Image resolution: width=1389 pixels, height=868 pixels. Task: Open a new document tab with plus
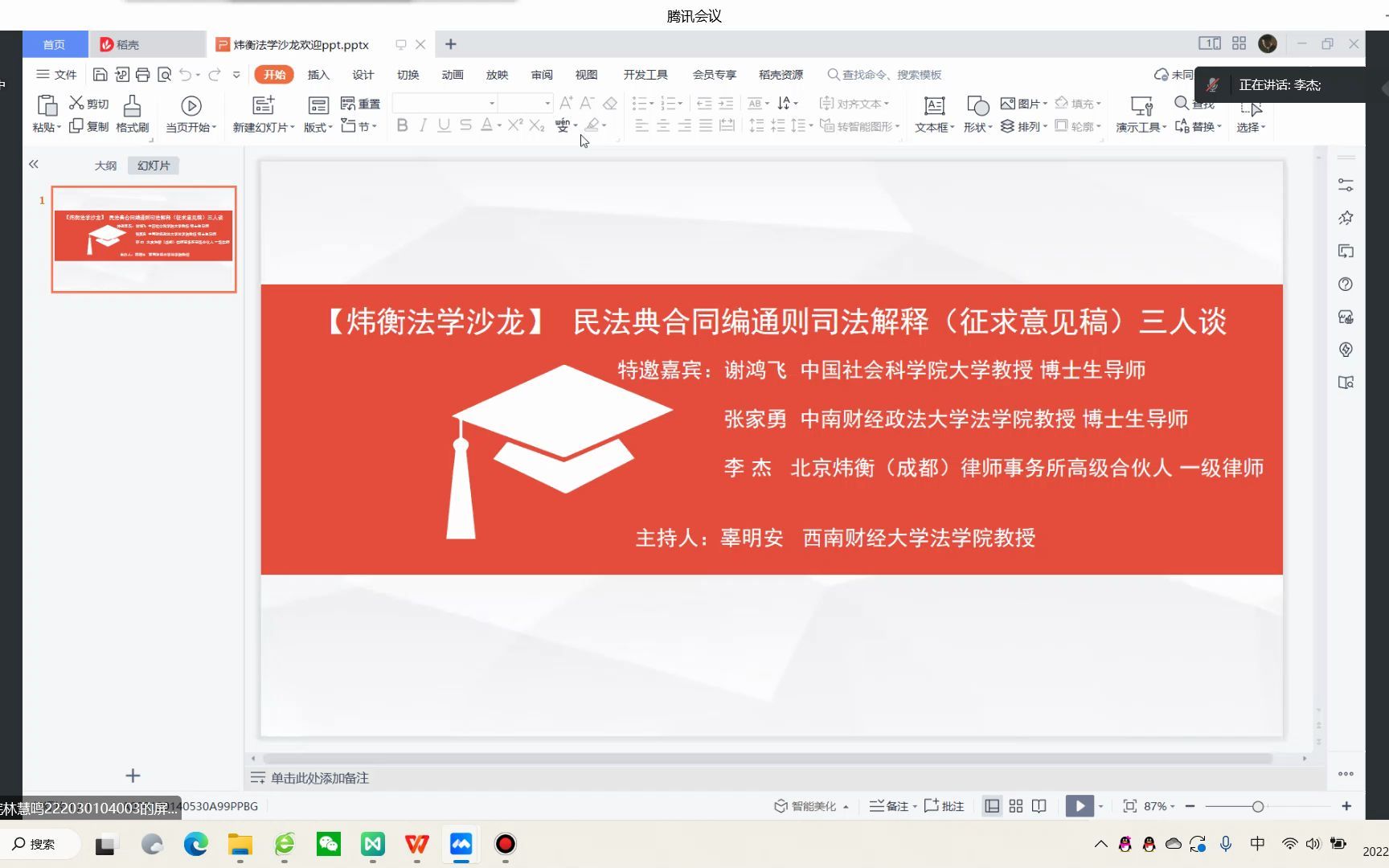point(451,44)
